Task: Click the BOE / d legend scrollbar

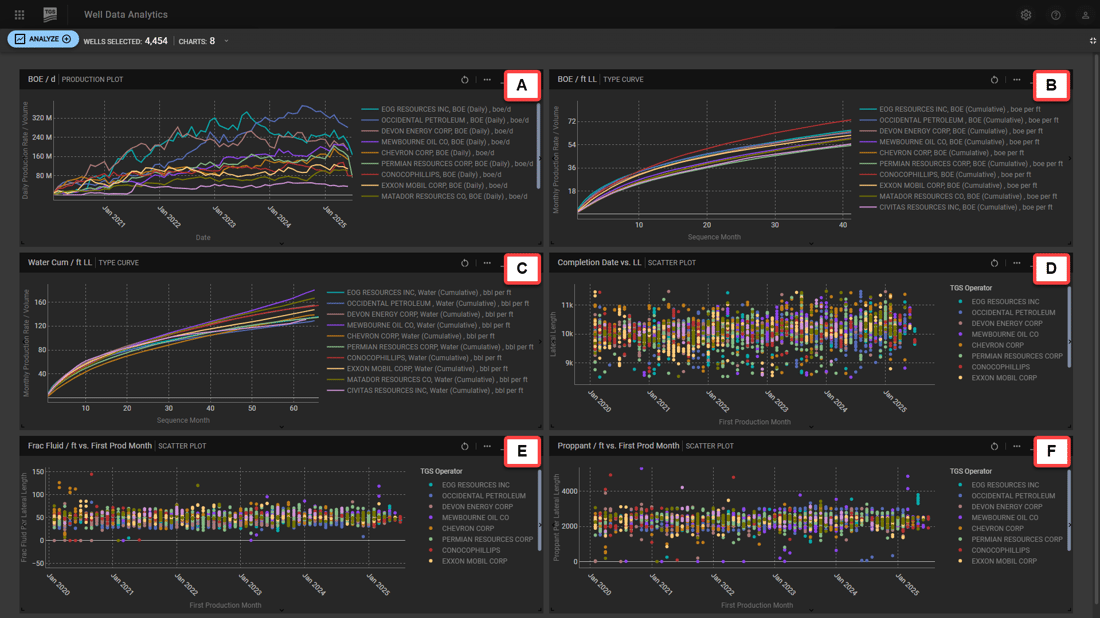Action: click(539, 145)
